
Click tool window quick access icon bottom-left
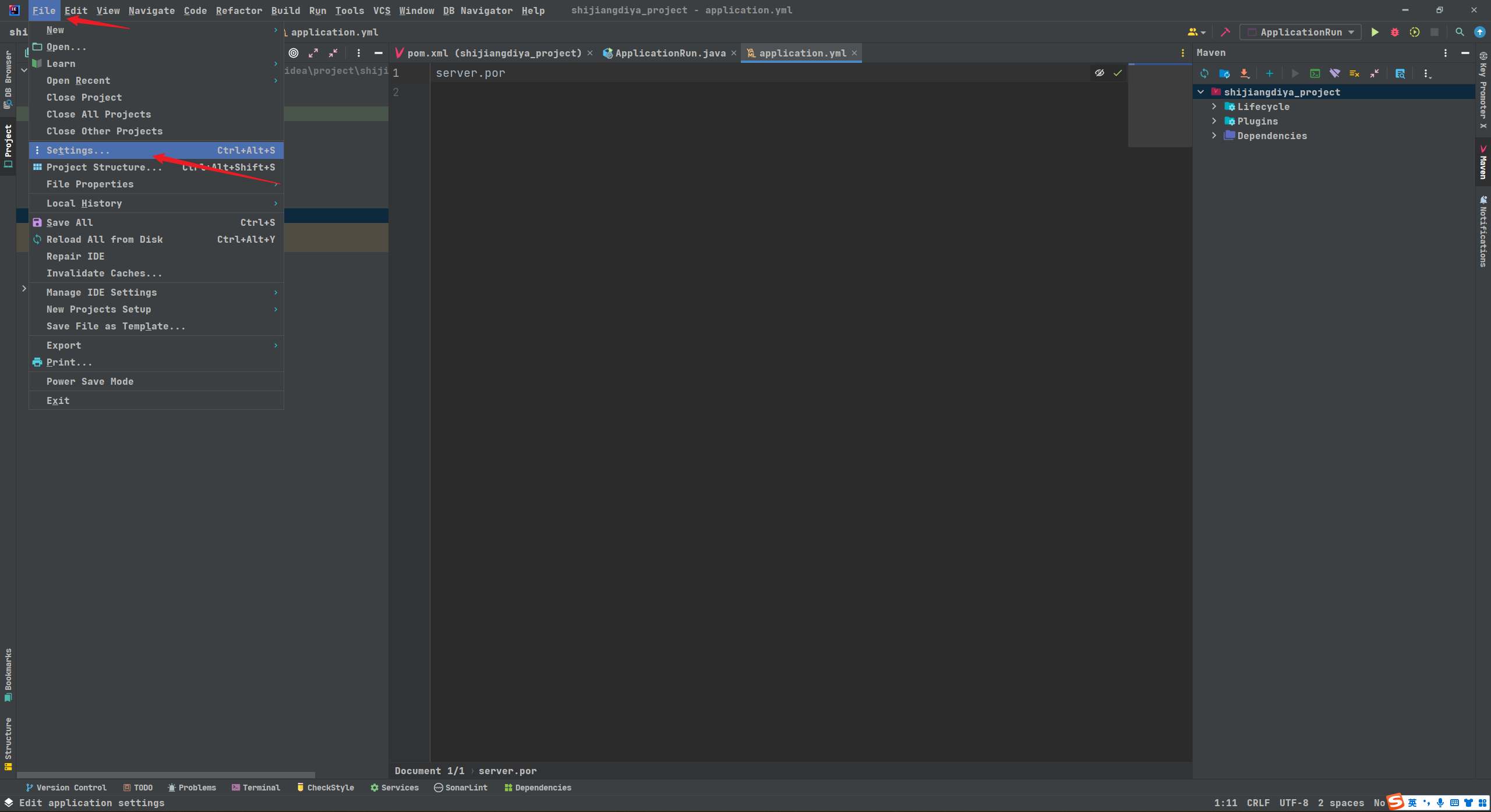[x=8, y=803]
